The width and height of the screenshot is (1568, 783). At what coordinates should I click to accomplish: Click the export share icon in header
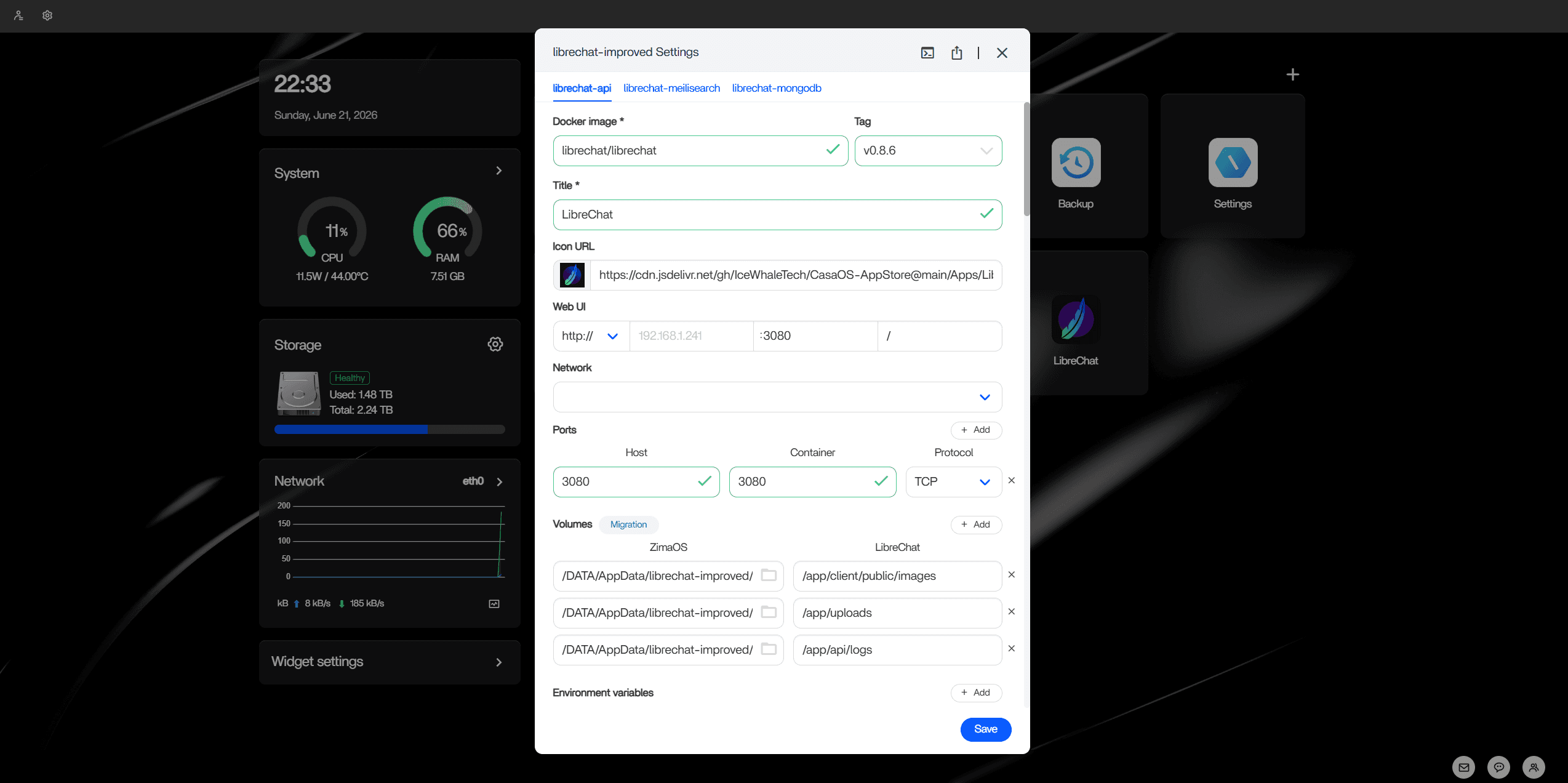(956, 53)
